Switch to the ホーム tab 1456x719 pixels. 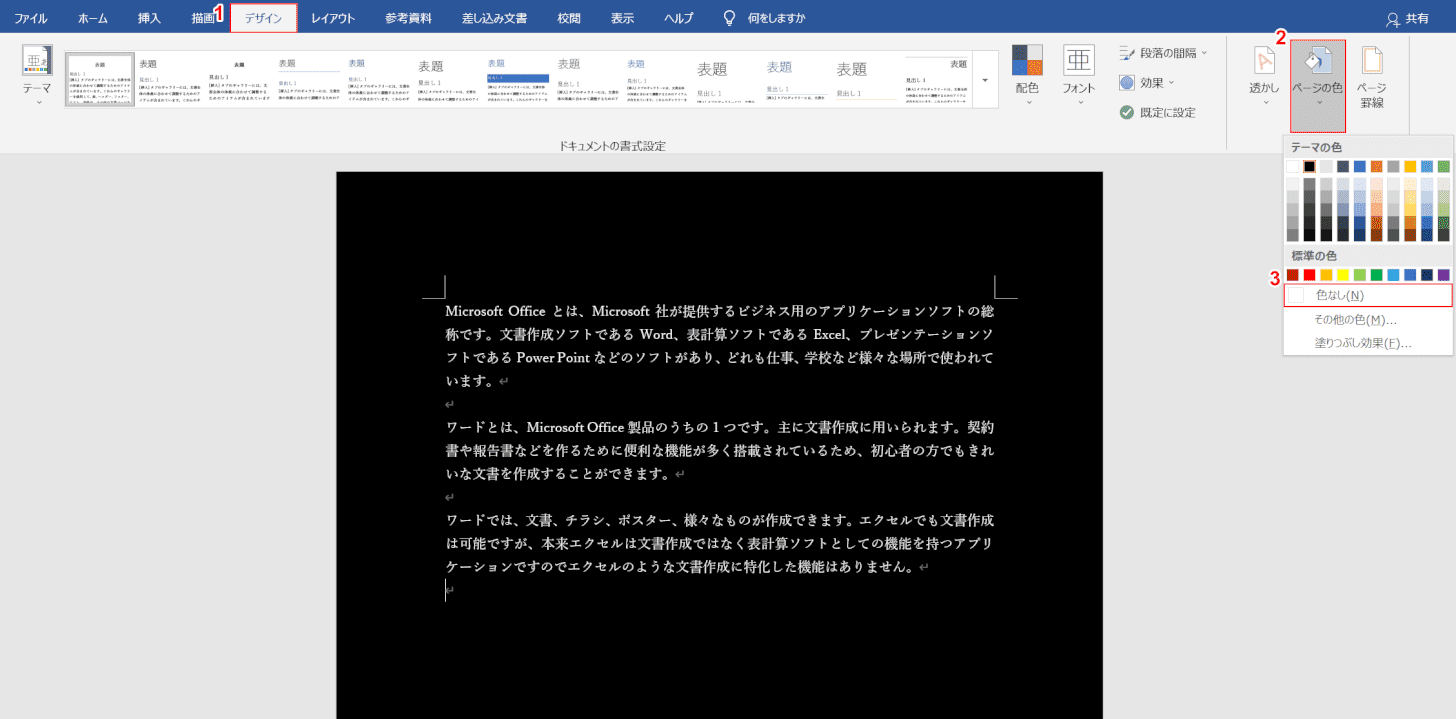(x=93, y=18)
